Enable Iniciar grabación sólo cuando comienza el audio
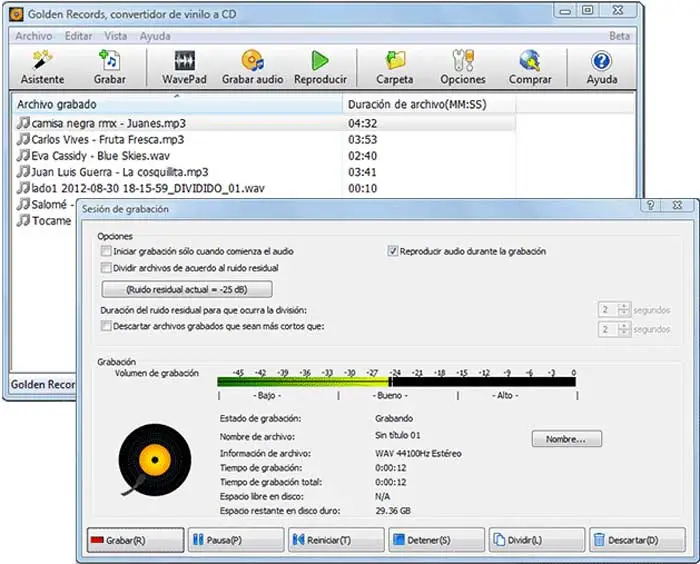700x564 pixels. point(106,251)
